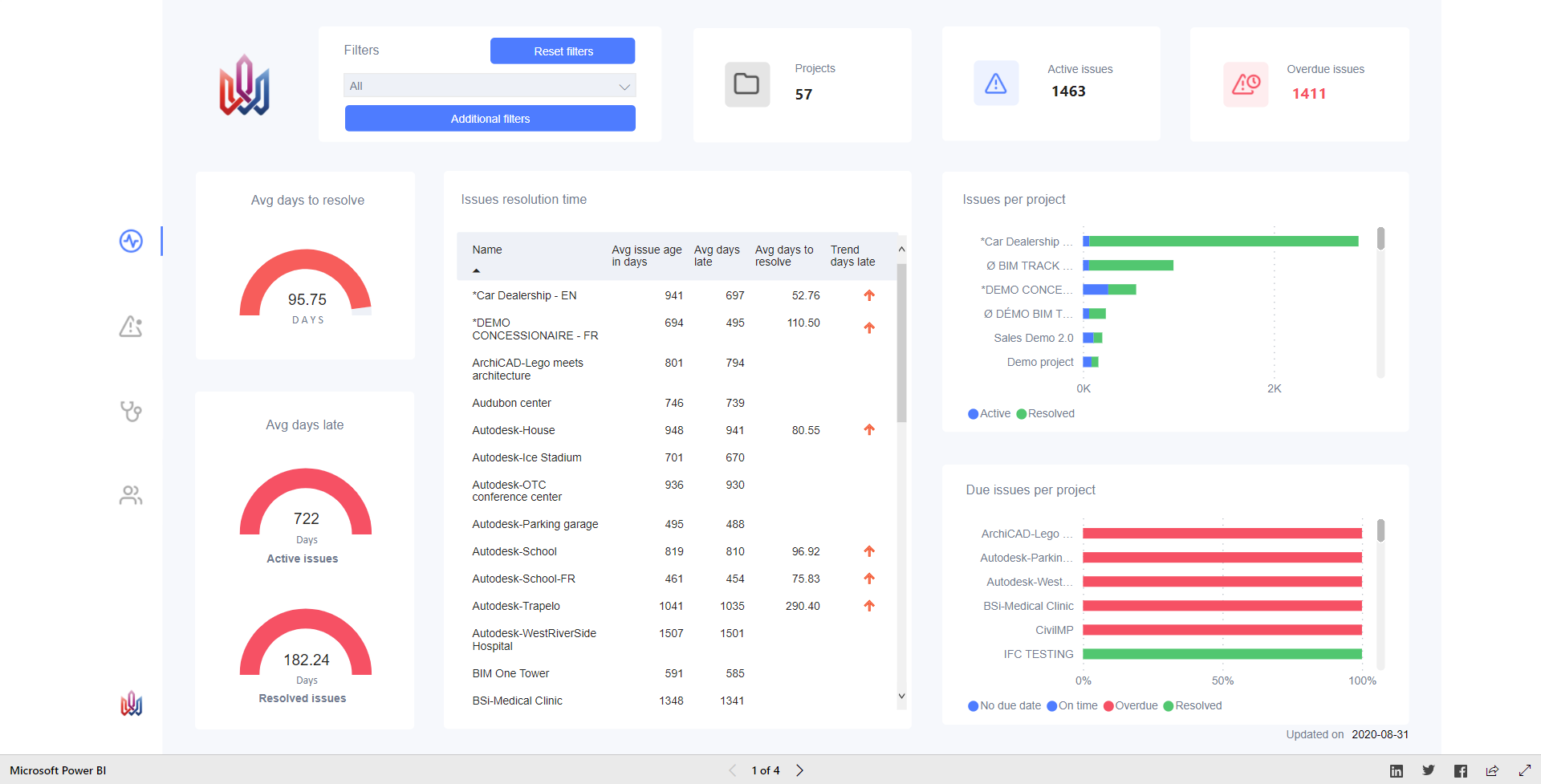
Task: Select the Autodesk-Ice Stadium row
Action: (677, 457)
